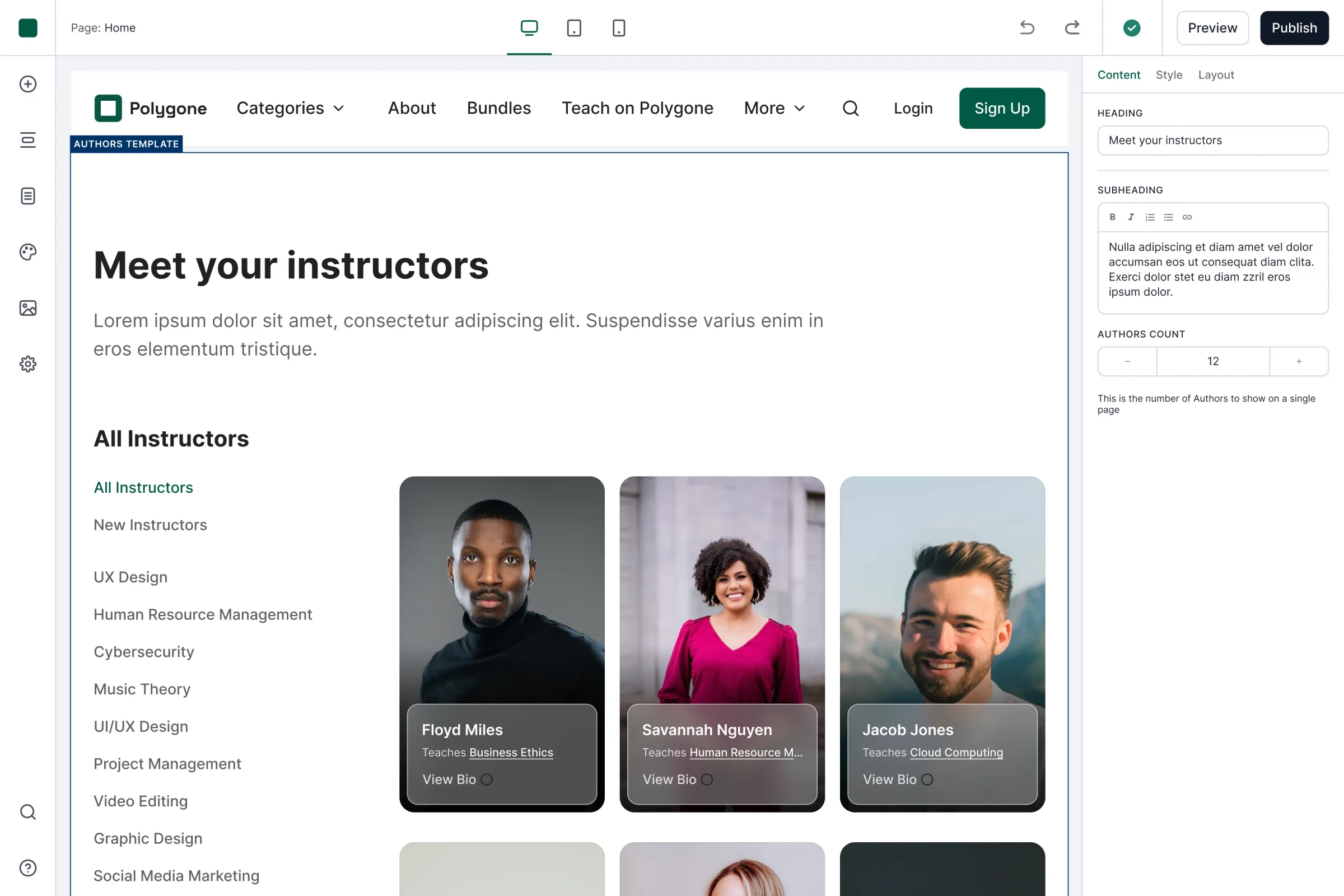Insert a bulleted list in the subheading editor

pos(1169,217)
